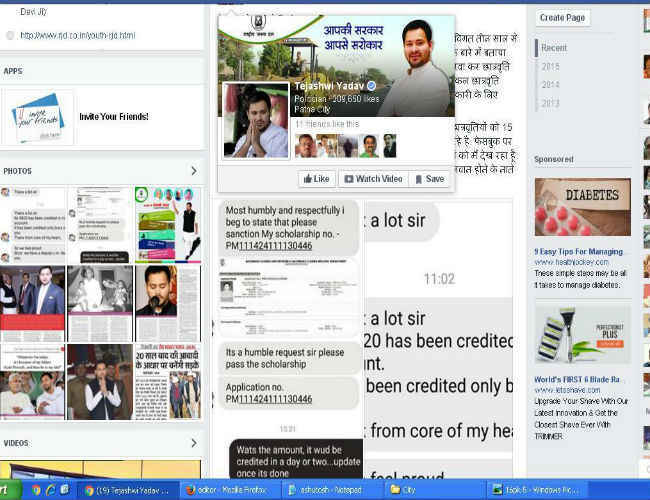
Task: Open the Invite Your Friends app thumbnail
Action: [x=38, y=117]
